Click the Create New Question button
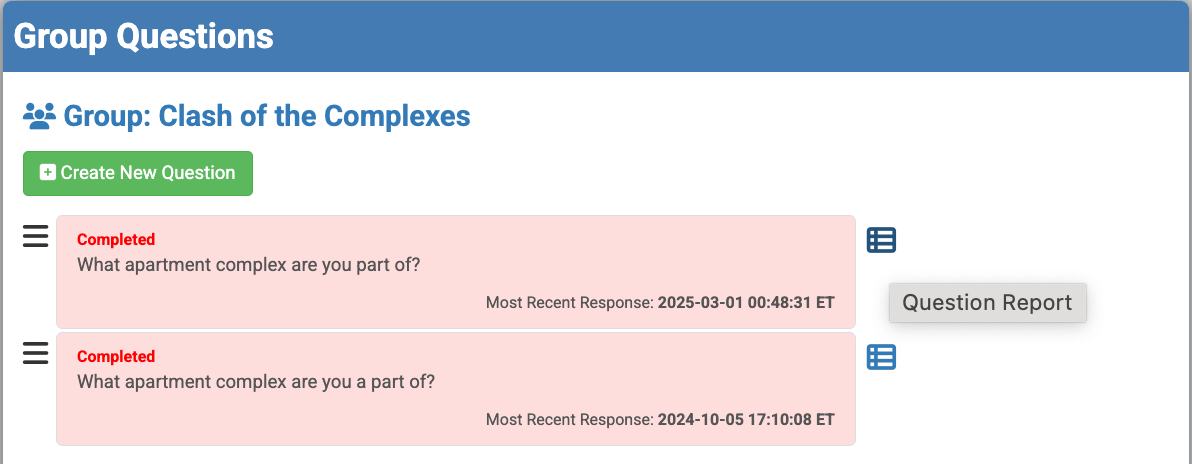The width and height of the screenshot is (1192, 464). [138, 173]
